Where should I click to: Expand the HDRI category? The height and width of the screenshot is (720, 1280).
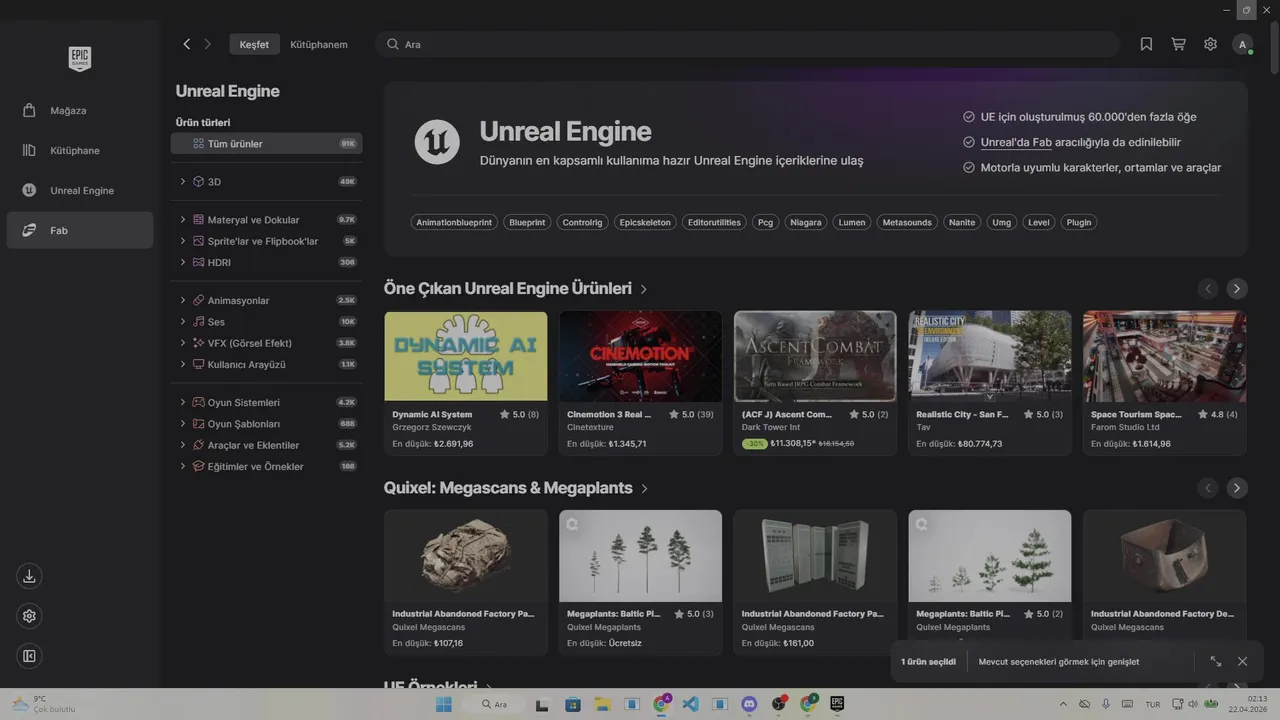point(183,262)
